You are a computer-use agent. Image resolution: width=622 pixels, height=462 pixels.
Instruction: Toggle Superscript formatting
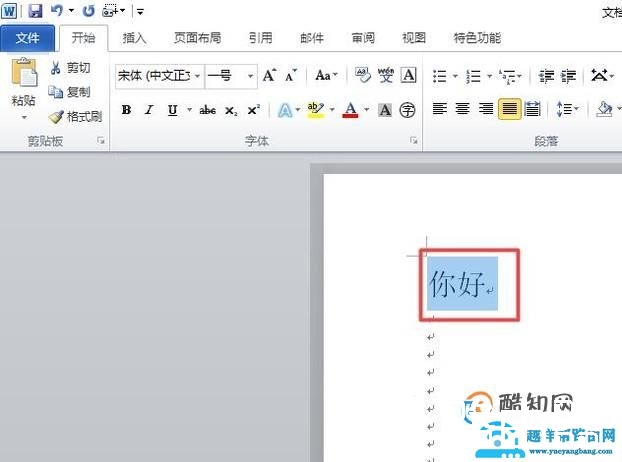(x=254, y=110)
